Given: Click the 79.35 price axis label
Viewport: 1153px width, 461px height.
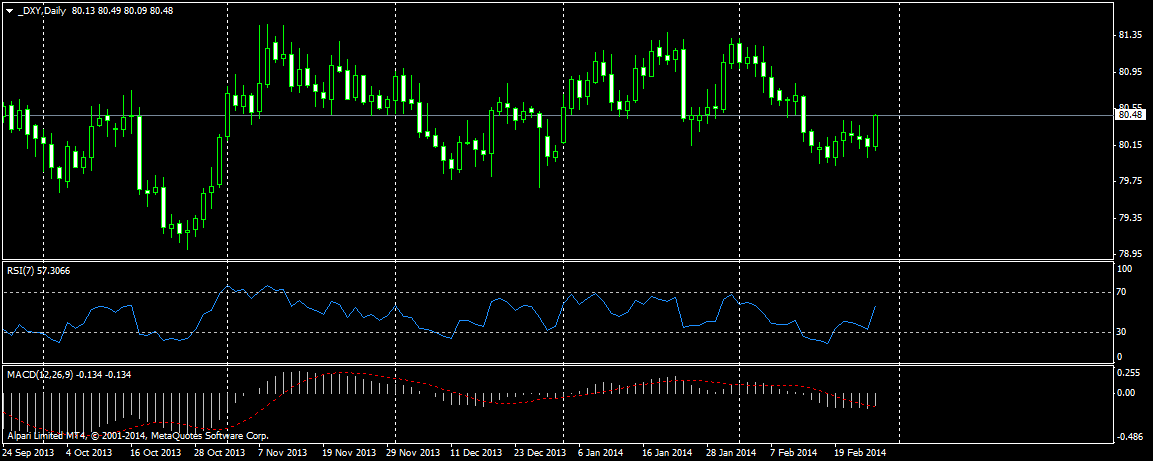Looking at the screenshot, I should click(x=1129, y=218).
